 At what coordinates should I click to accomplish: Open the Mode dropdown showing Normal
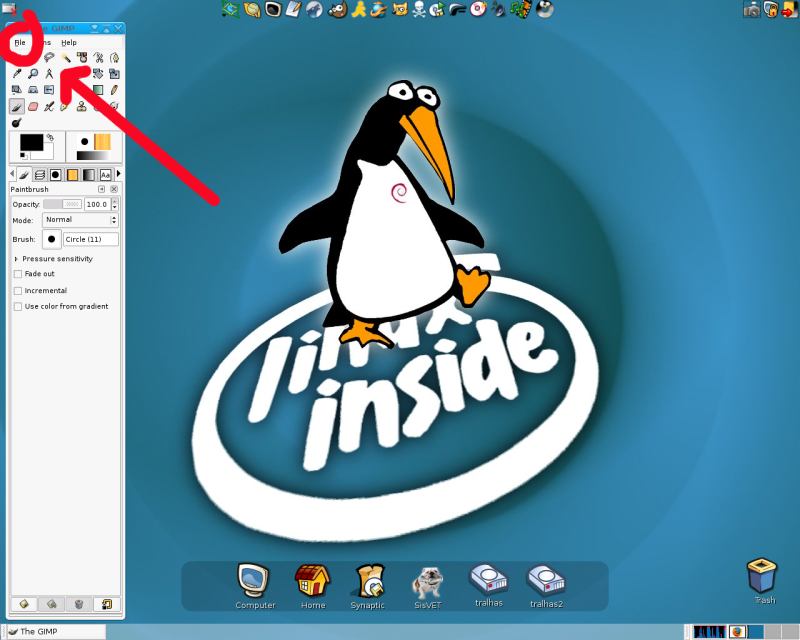tap(80, 220)
